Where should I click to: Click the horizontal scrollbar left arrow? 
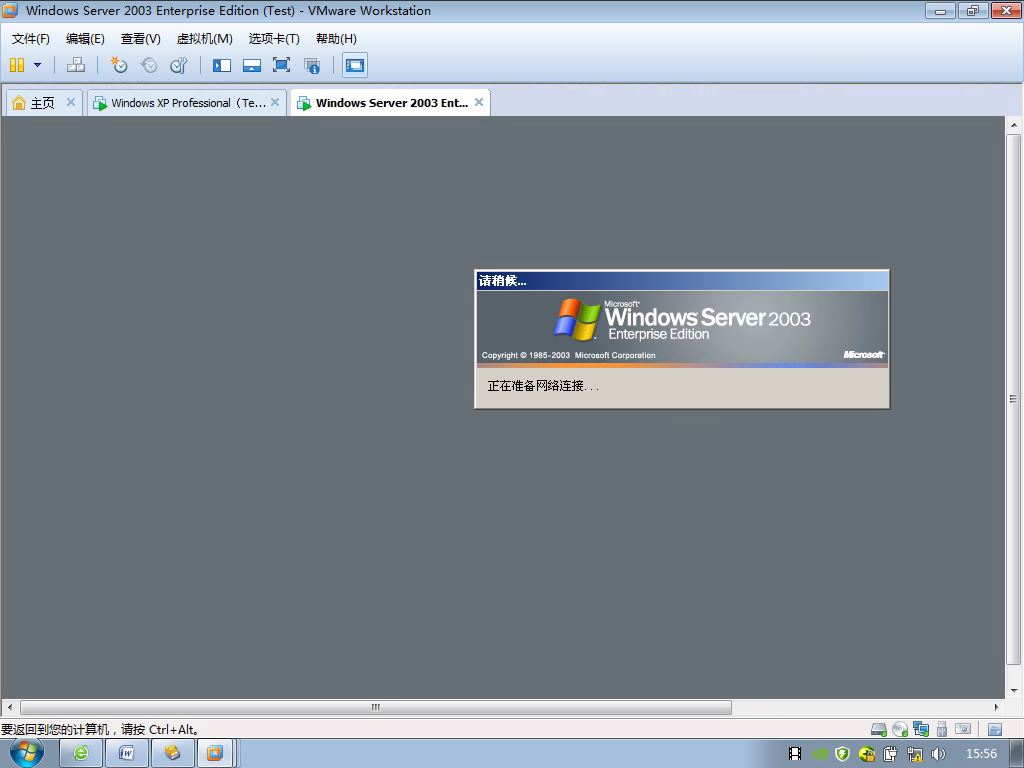tap(9, 707)
